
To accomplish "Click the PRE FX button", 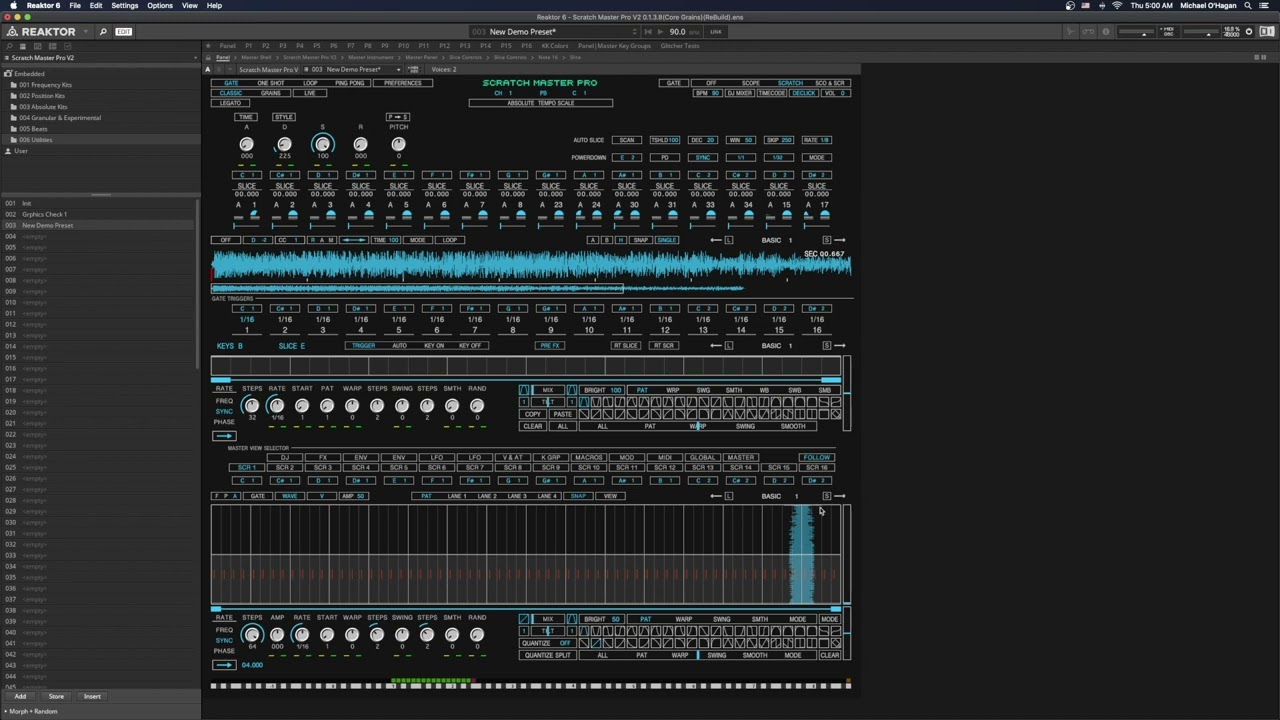I will coord(549,346).
